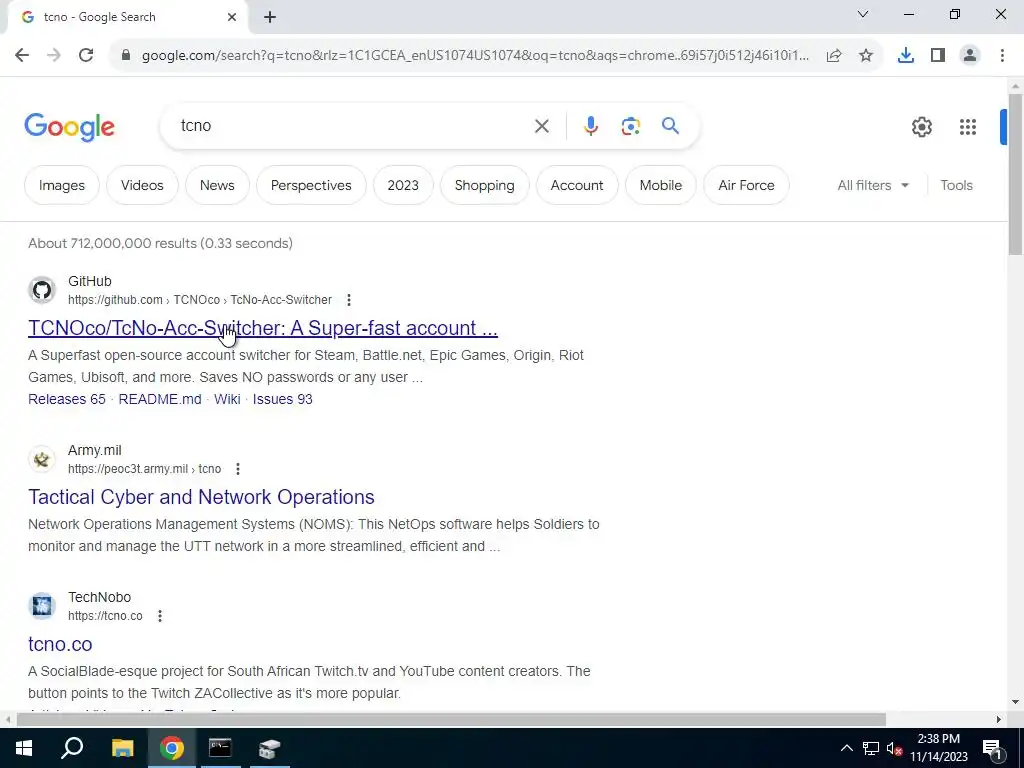Toggle the Chrome side panel icon

pyautogui.click(x=938, y=56)
